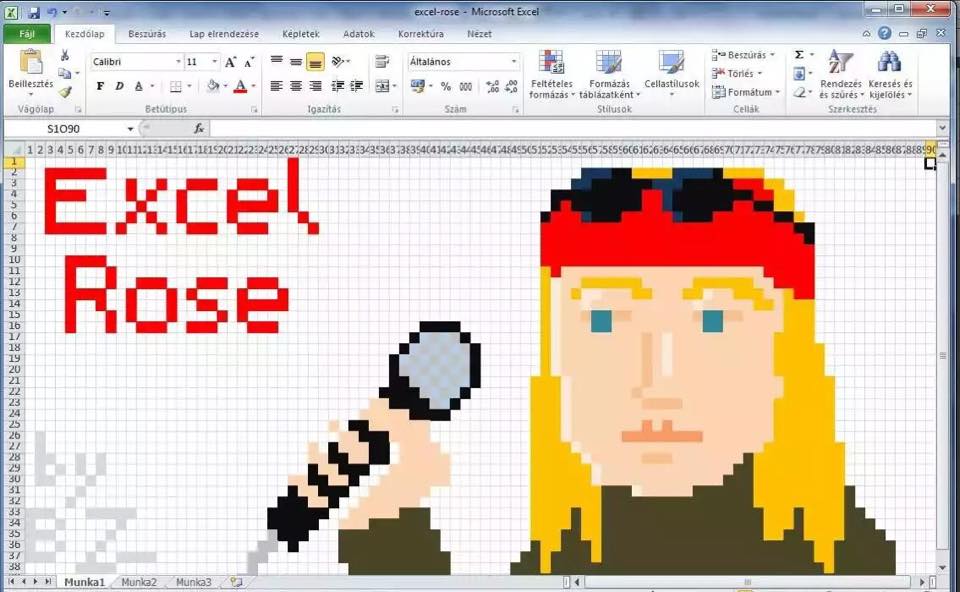Click the Save icon in quick access toolbar
Image resolution: width=960 pixels, height=592 pixels.
(34, 12)
